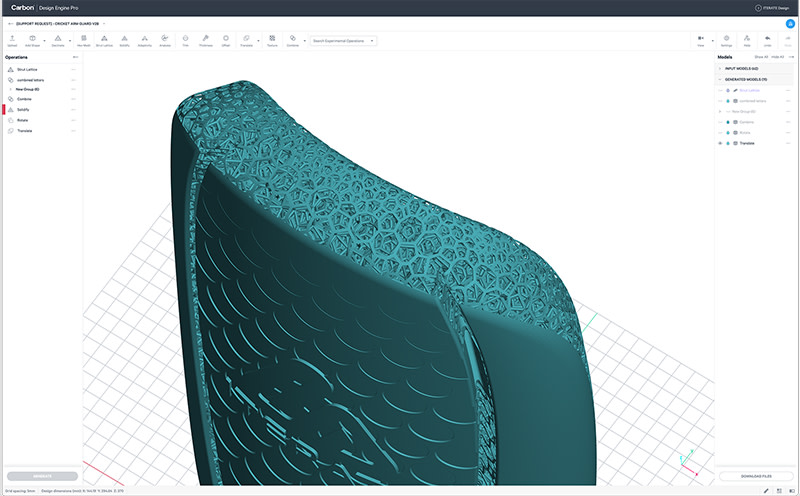Toggle visibility of Rotate model
Viewport: 800px width, 496px height.
pyautogui.click(x=720, y=133)
